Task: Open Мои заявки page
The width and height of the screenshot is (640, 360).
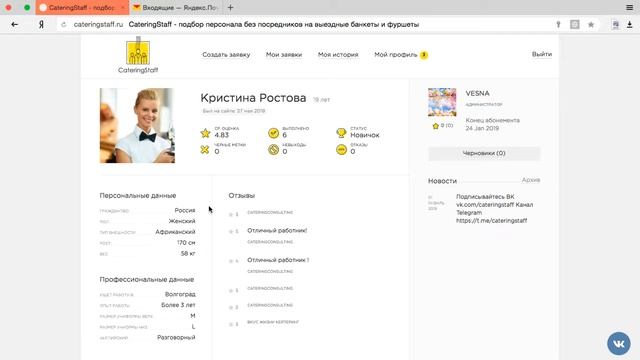Action: [x=284, y=55]
